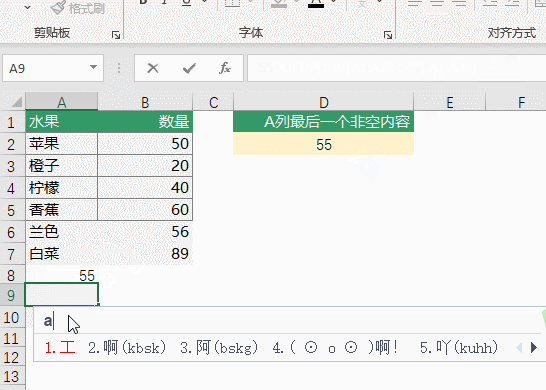Click the Select All corner triangle
This screenshot has width=546, height=390.
pos(16,102)
